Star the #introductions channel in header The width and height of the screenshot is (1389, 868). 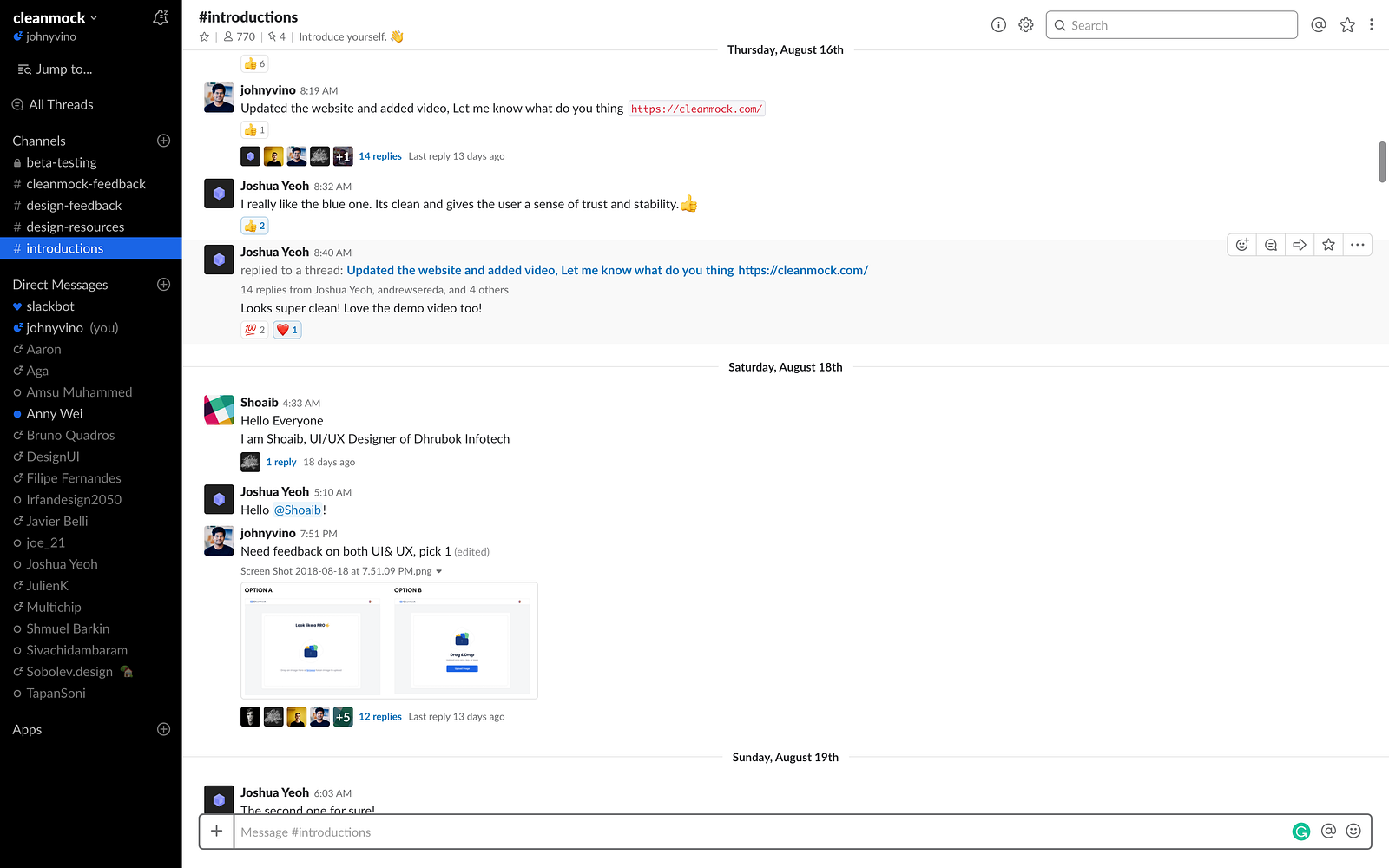tap(205, 36)
